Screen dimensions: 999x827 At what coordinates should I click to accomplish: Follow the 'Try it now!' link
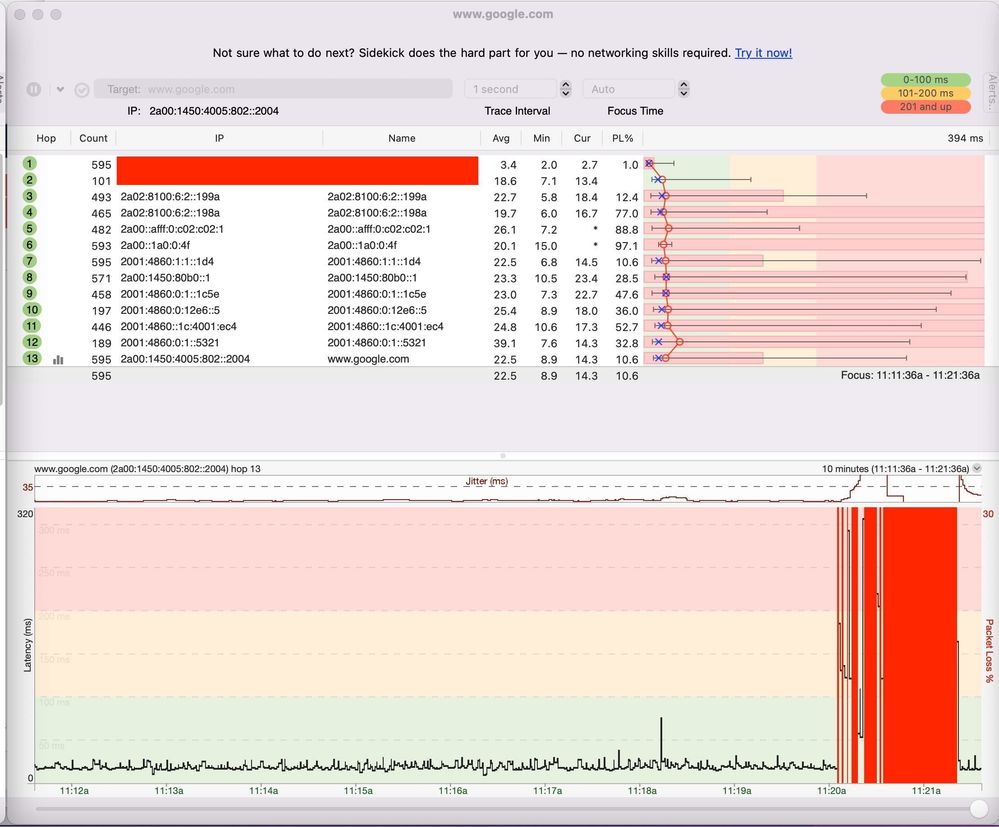pyautogui.click(x=763, y=53)
